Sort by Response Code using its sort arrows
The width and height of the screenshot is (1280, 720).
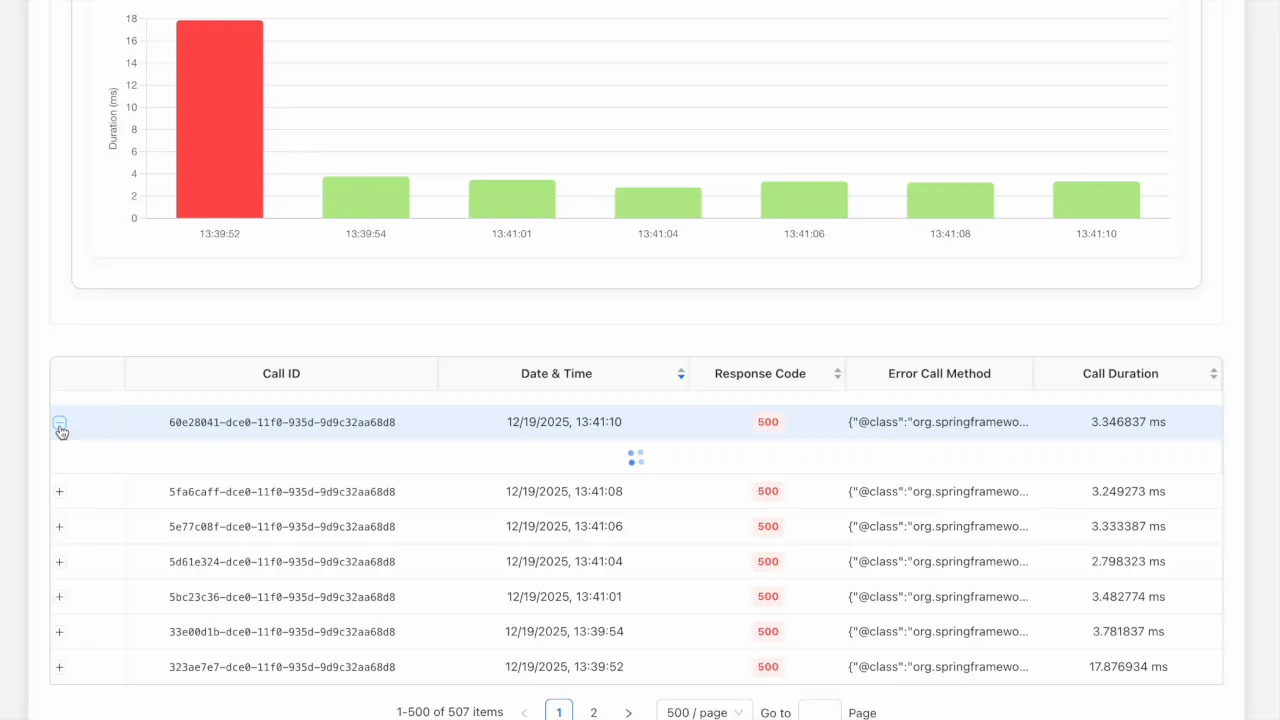pos(837,373)
